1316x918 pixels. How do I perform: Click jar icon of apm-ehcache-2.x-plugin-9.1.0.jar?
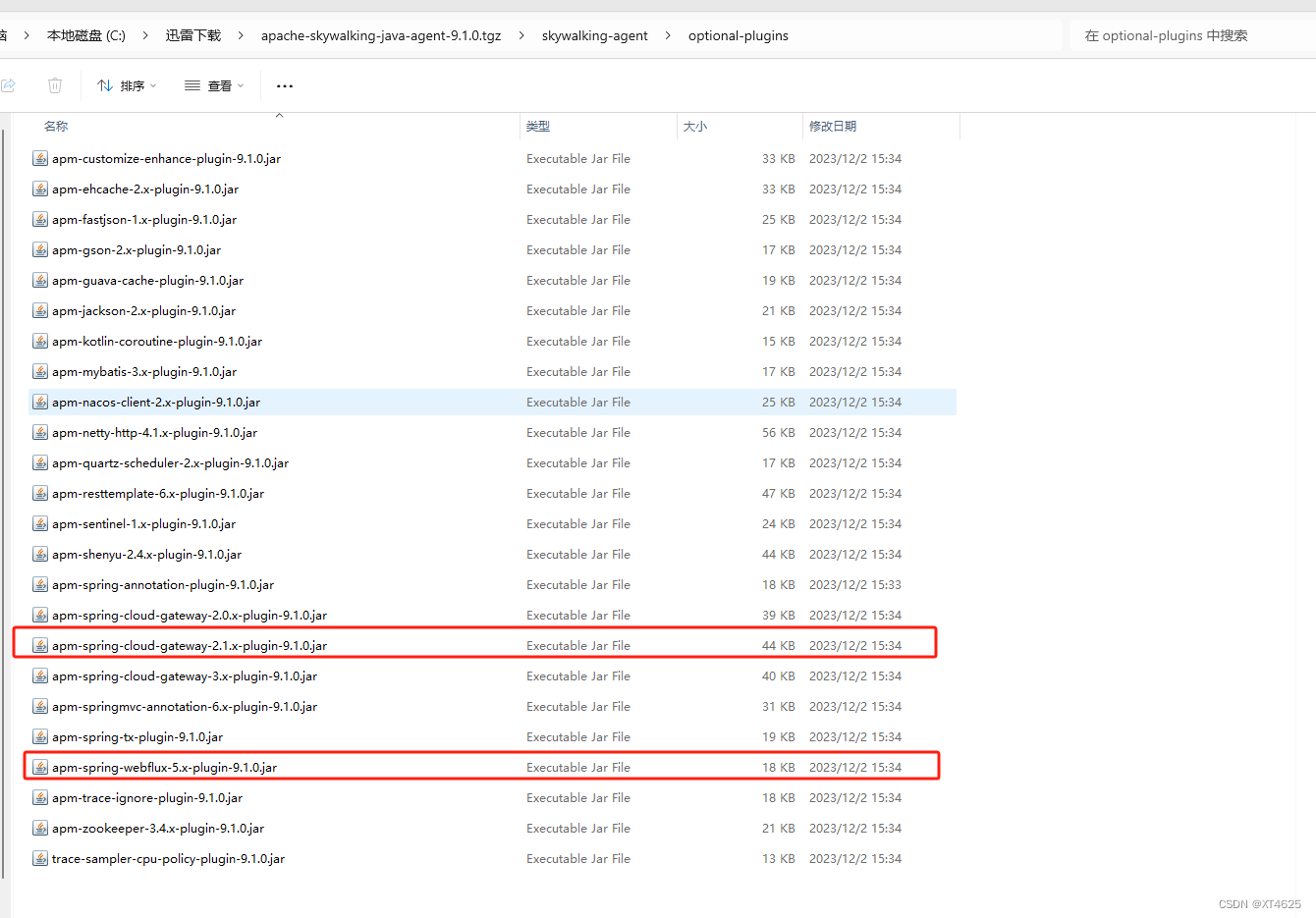[40, 189]
